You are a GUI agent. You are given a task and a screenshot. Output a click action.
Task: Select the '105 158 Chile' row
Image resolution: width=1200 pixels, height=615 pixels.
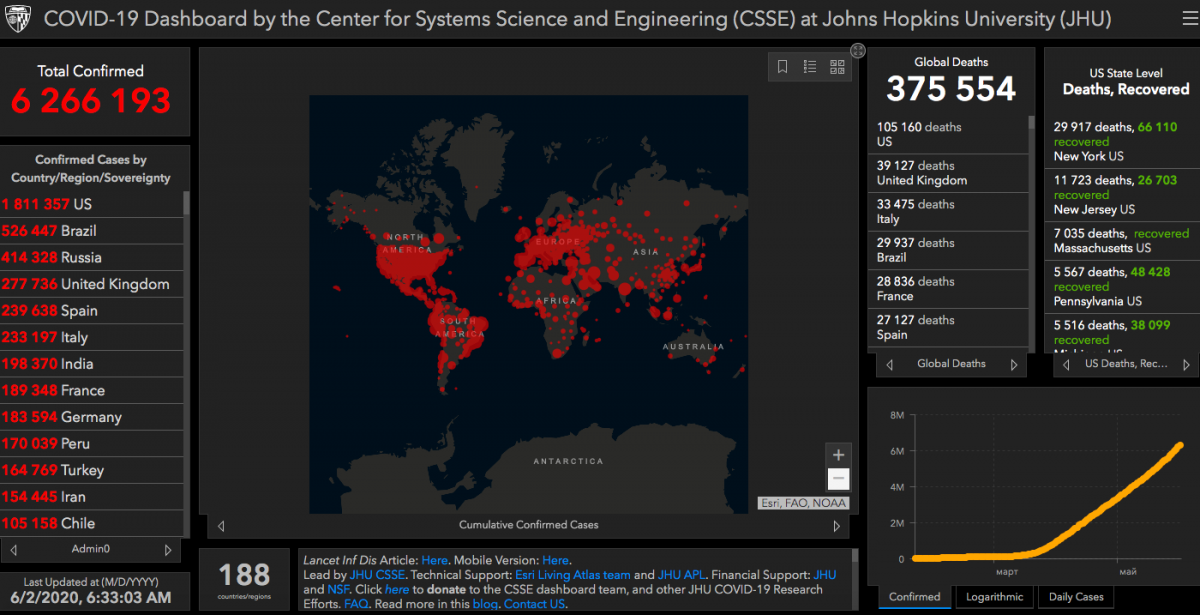[x=92, y=523]
